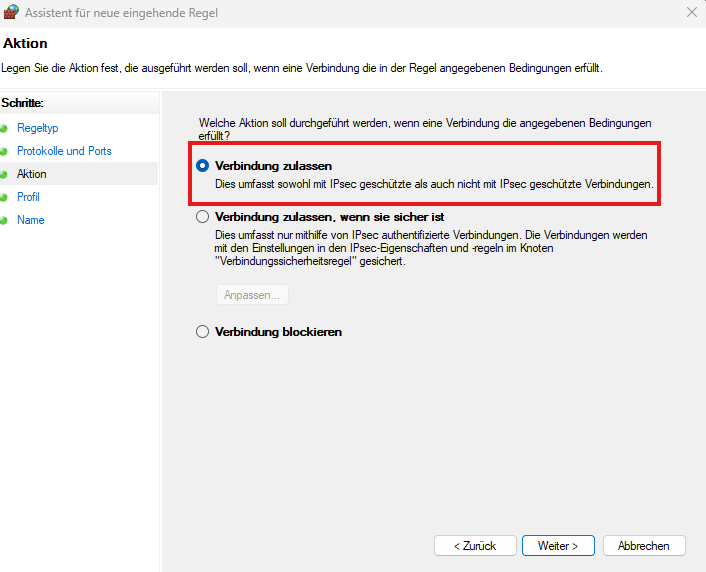This screenshot has height=572, width=706.
Task: Open the Name step in the sidebar
Action: [x=31, y=220]
